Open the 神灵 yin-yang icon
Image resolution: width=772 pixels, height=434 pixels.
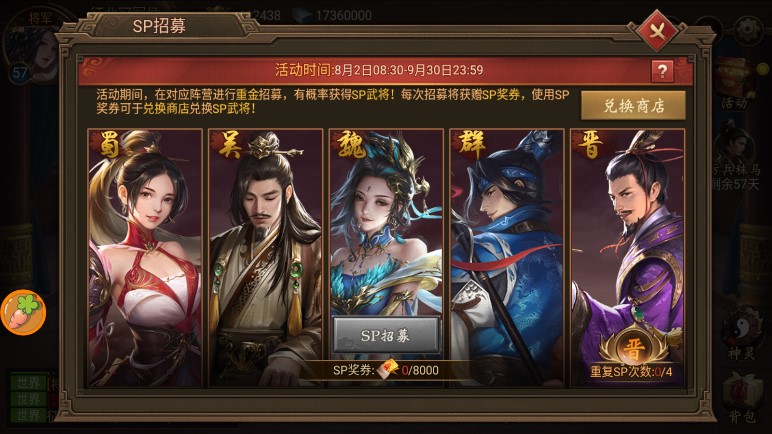click(x=742, y=335)
